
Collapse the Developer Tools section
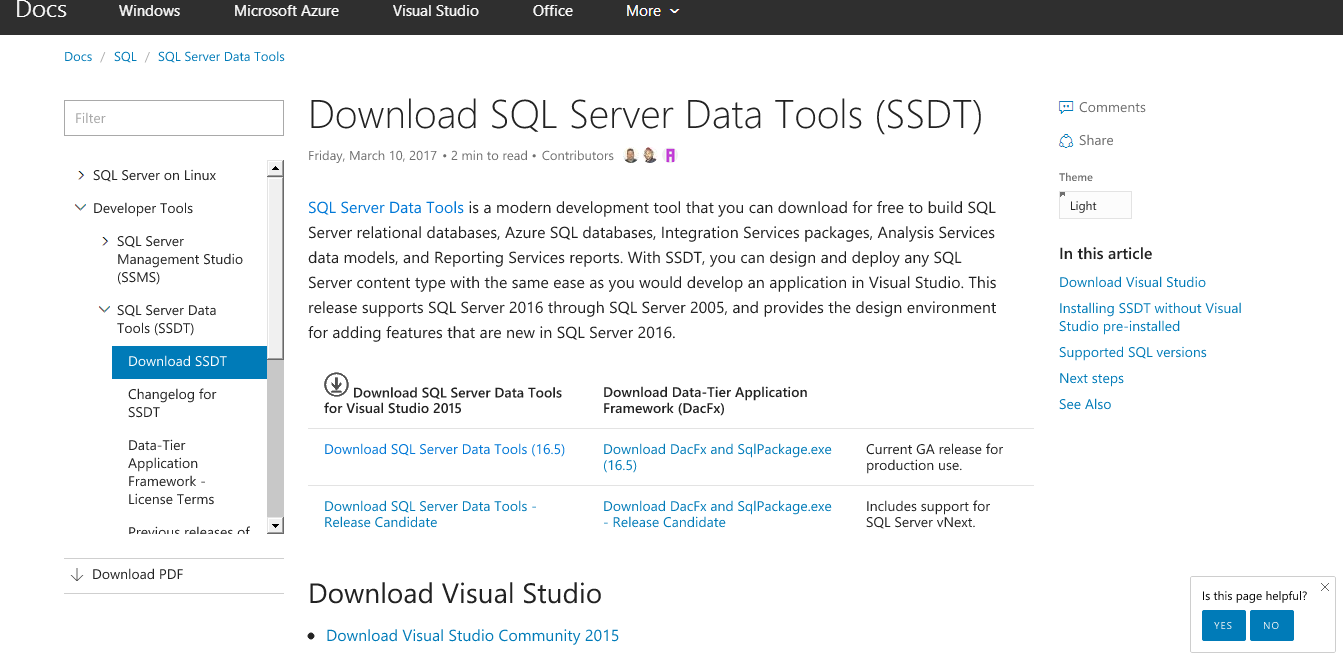pos(80,207)
